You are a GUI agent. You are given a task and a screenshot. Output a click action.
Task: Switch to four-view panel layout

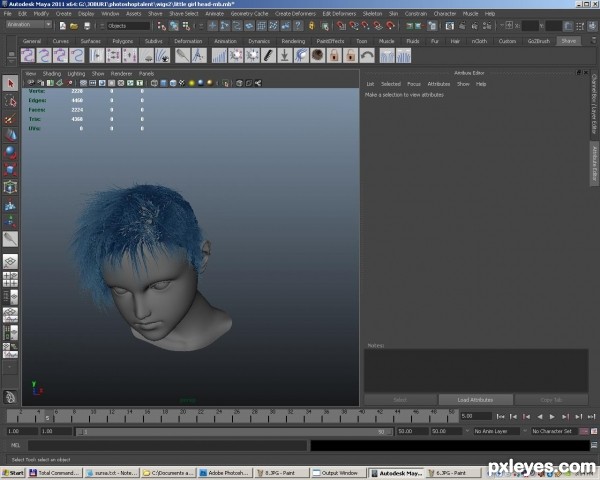10,279
